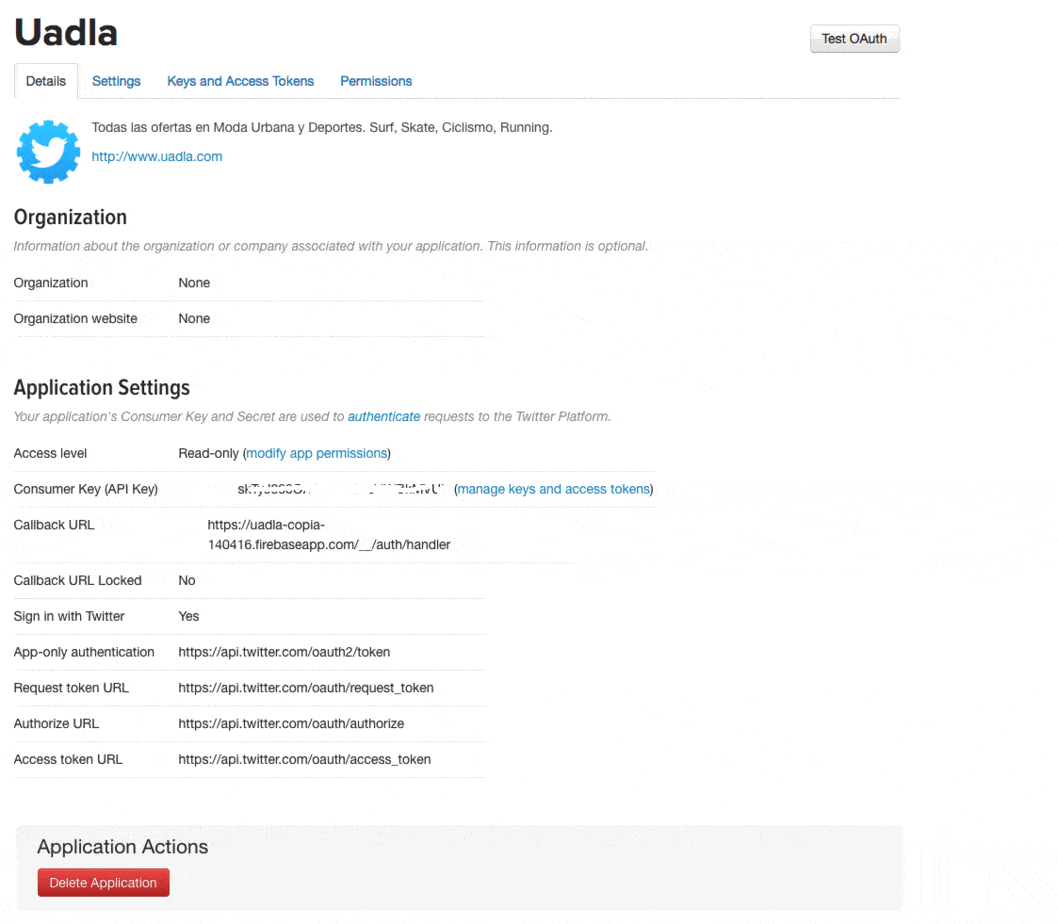Select the oauth/access_token URL text
This screenshot has height=924, width=1057.
pos(304,759)
